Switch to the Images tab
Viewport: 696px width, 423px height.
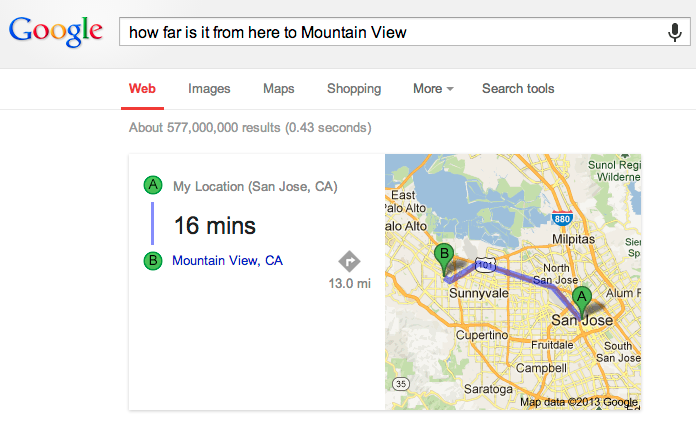tap(209, 89)
